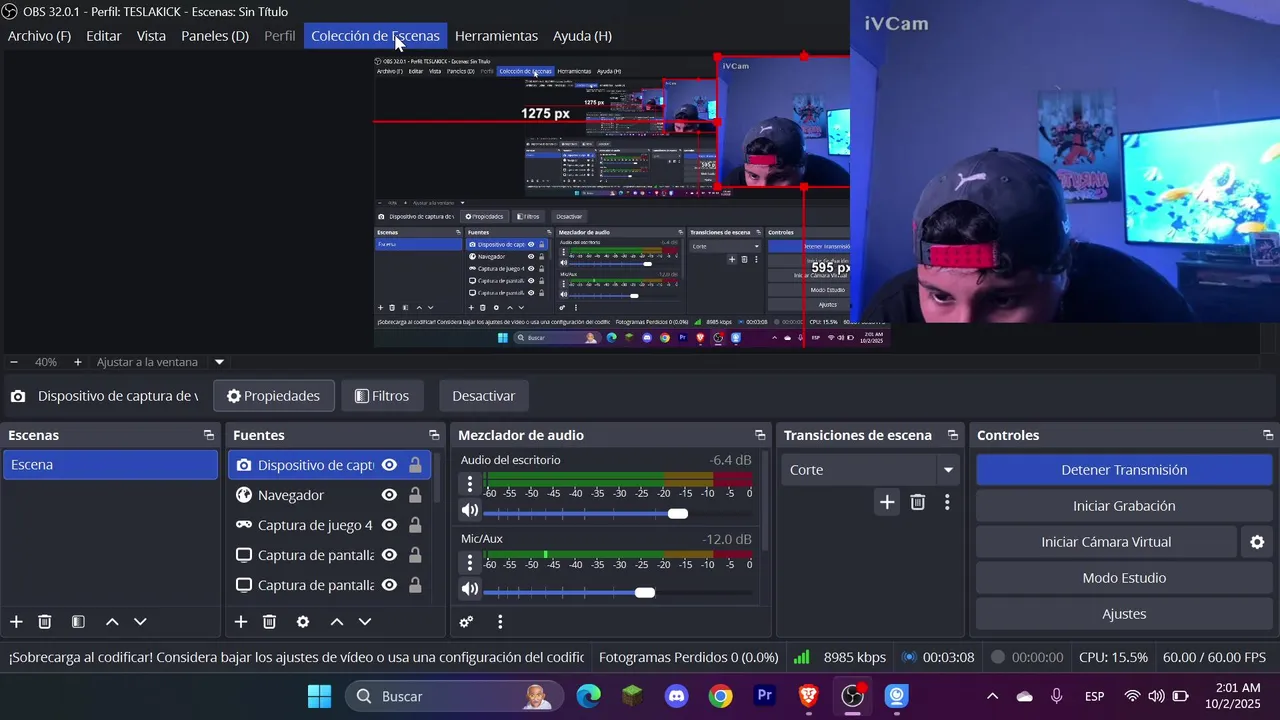Undock the Escenas panel icon

(208, 435)
